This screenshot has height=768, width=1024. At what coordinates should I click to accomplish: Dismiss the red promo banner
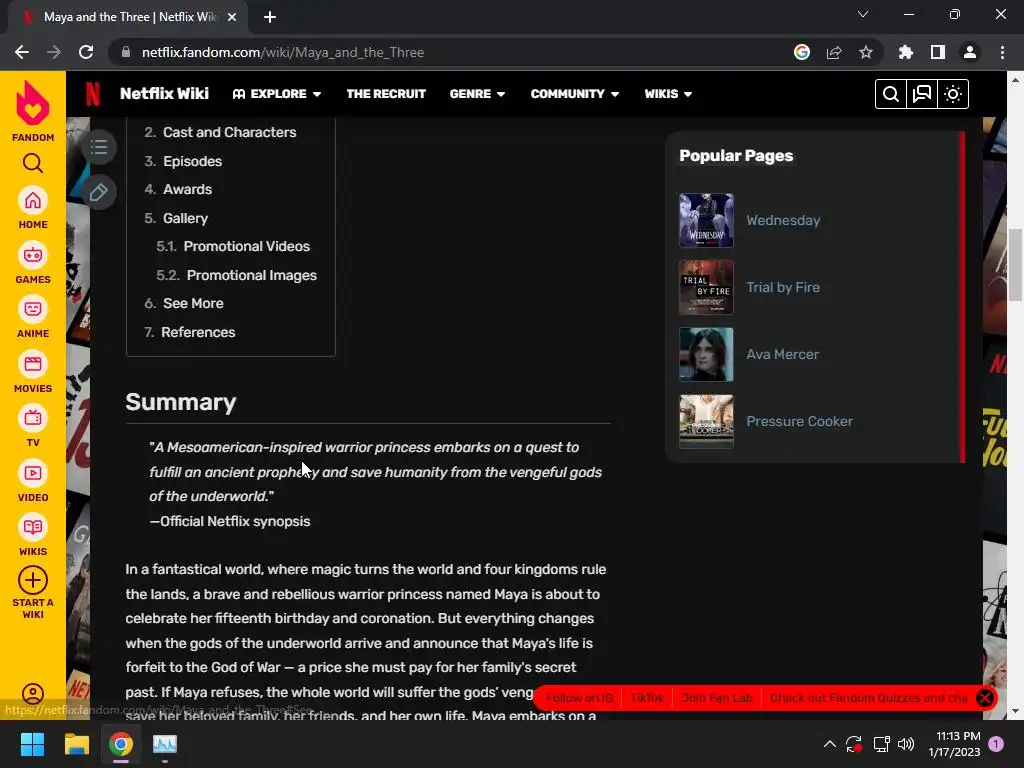coord(985,697)
